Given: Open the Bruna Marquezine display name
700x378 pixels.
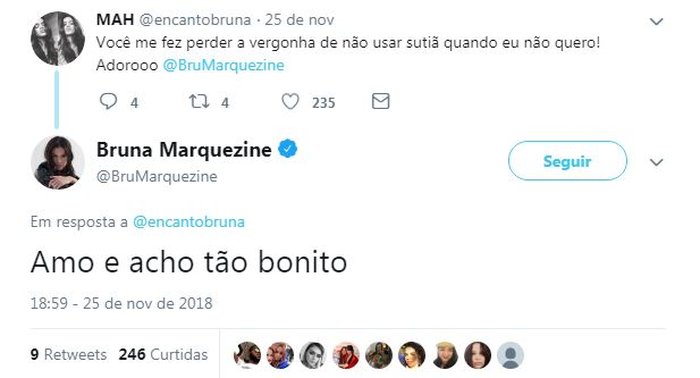Looking at the screenshot, I should 184,150.
